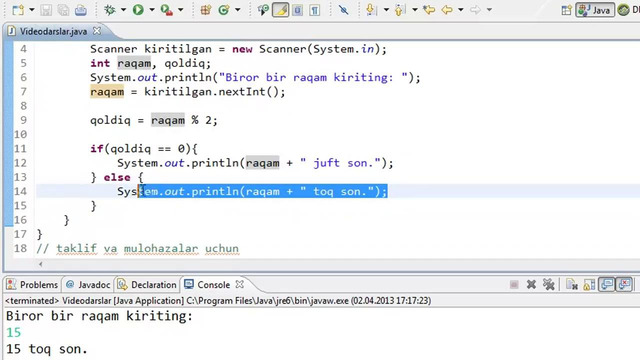Viewport: 640px width, 360px height.
Task: Expand the Debug configurations dropdown arrow
Action: [x=123, y=10]
